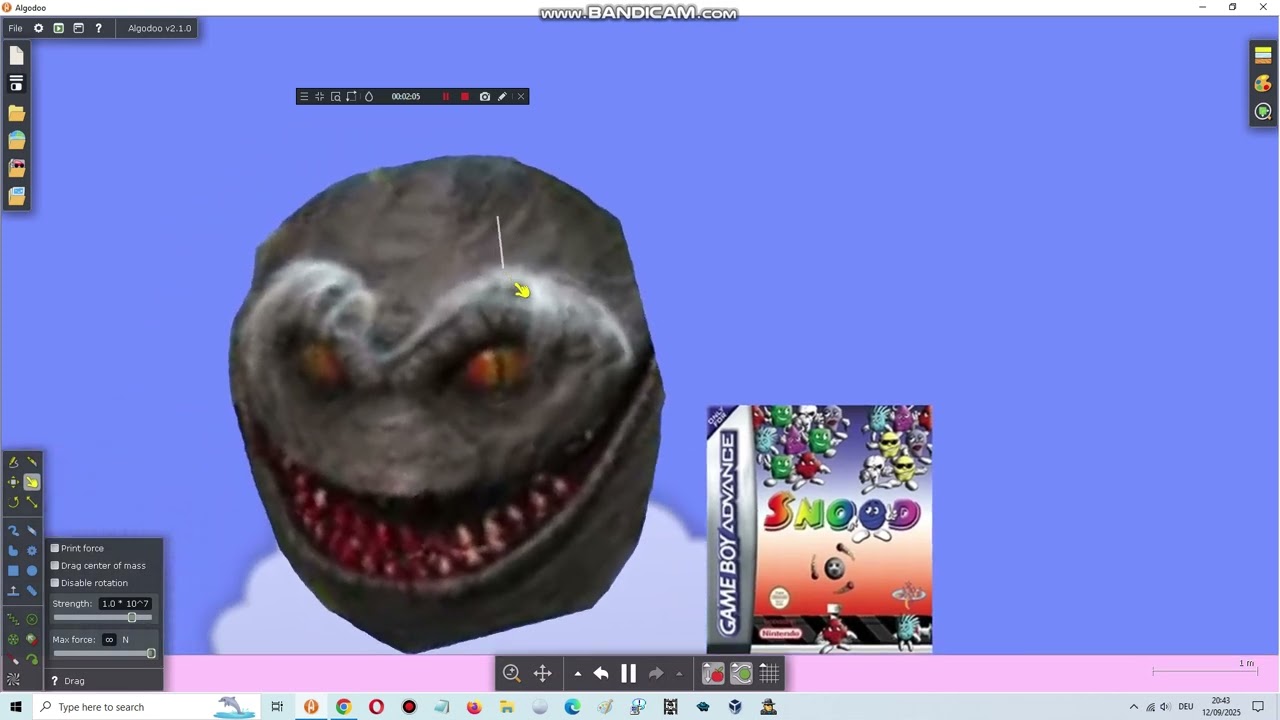Pause the simulation
Screen dimensions: 1280x720
(628, 673)
